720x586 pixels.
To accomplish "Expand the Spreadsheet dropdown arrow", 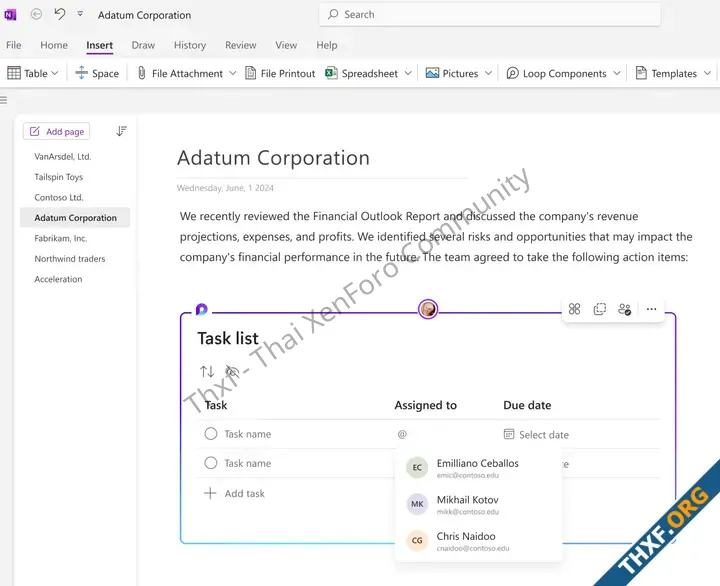I will (408, 73).
